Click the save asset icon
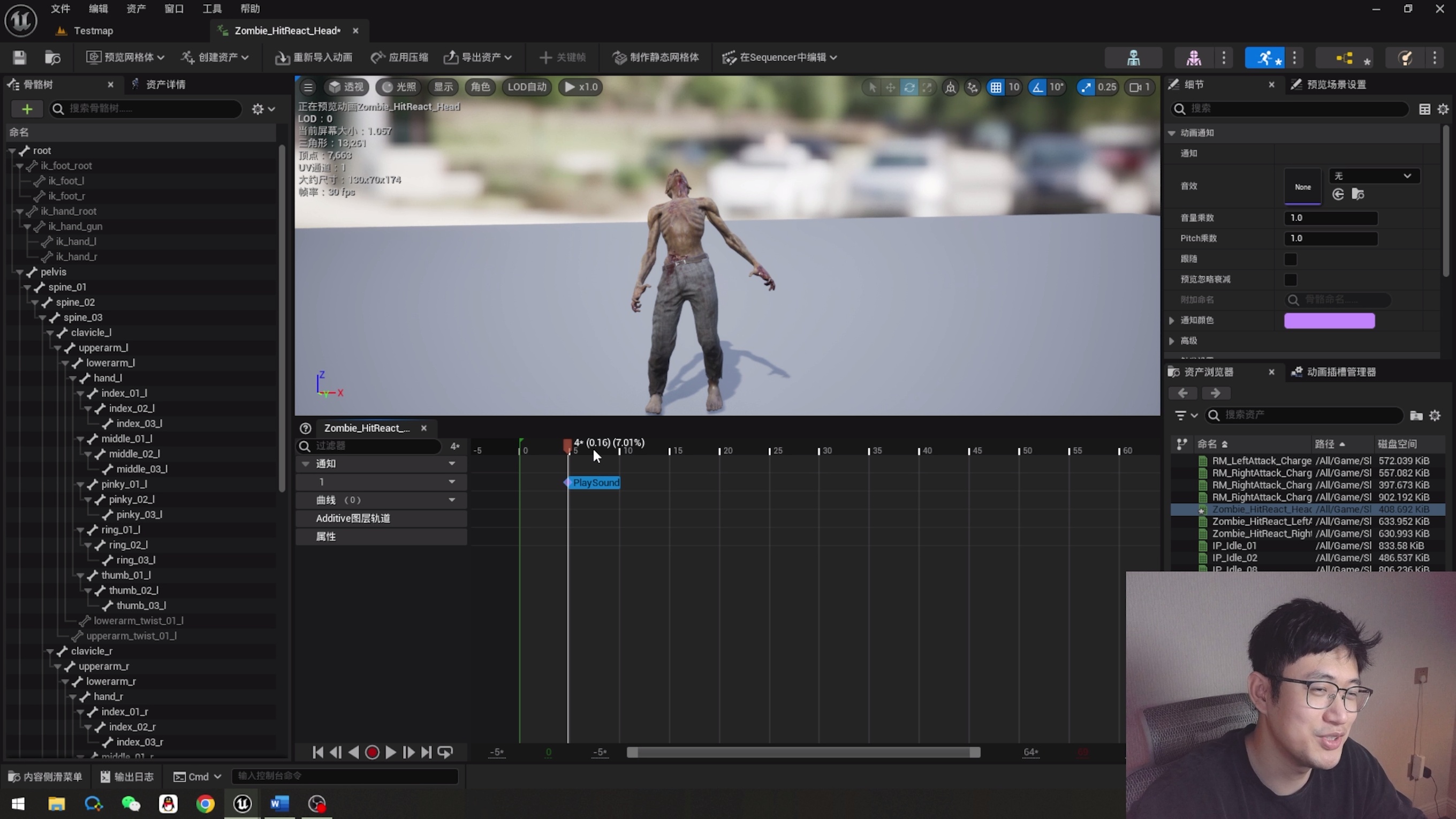This screenshot has height=819, width=1456. [20, 57]
